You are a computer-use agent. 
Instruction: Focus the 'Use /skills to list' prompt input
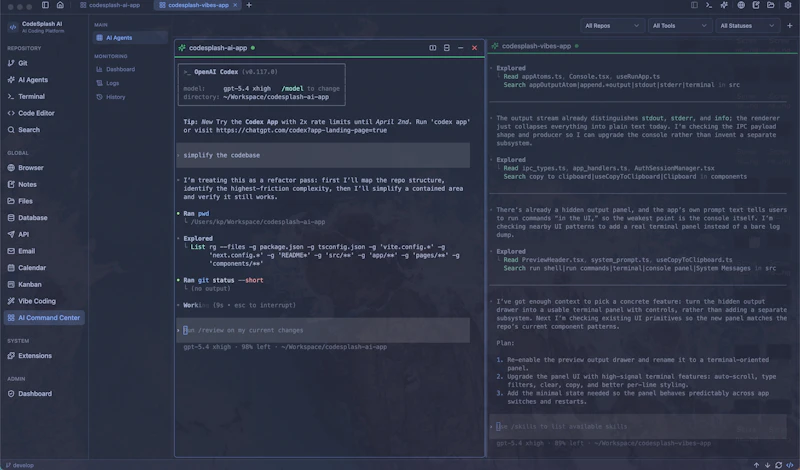[638, 427]
